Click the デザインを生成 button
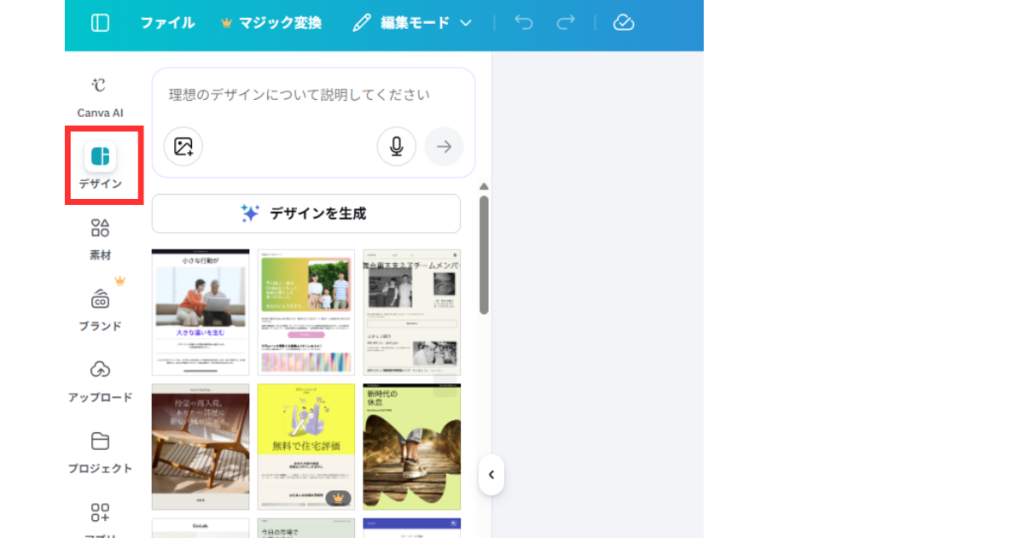Image resolution: width=1024 pixels, height=538 pixels. tap(306, 213)
